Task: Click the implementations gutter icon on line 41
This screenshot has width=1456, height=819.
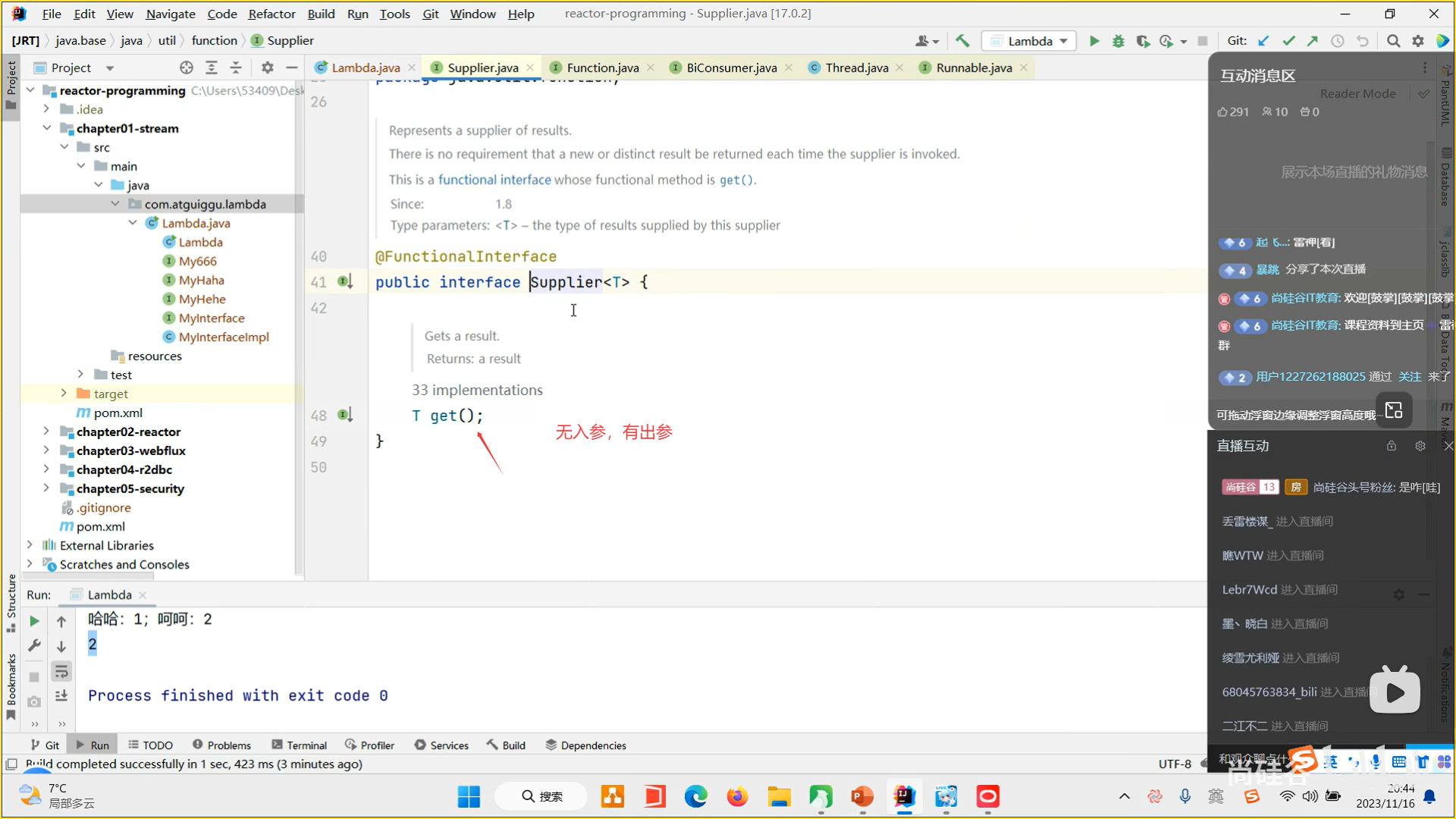Action: [x=345, y=282]
